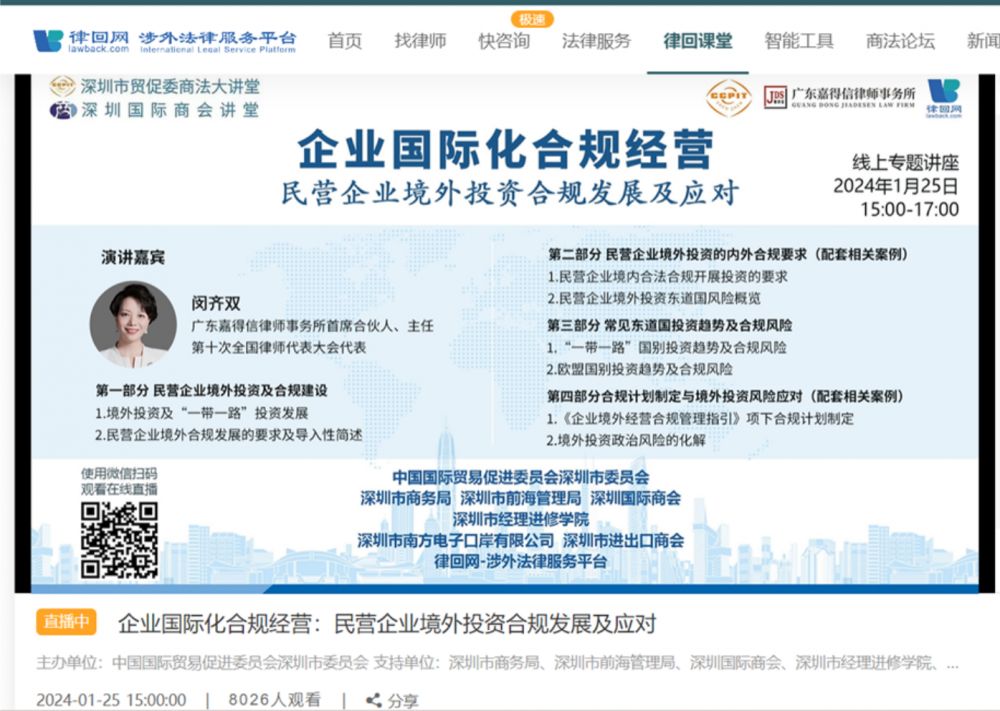Screen dimensions: 1000x711
Task: Open the 首页 menu item
Action: click(345, 41)
